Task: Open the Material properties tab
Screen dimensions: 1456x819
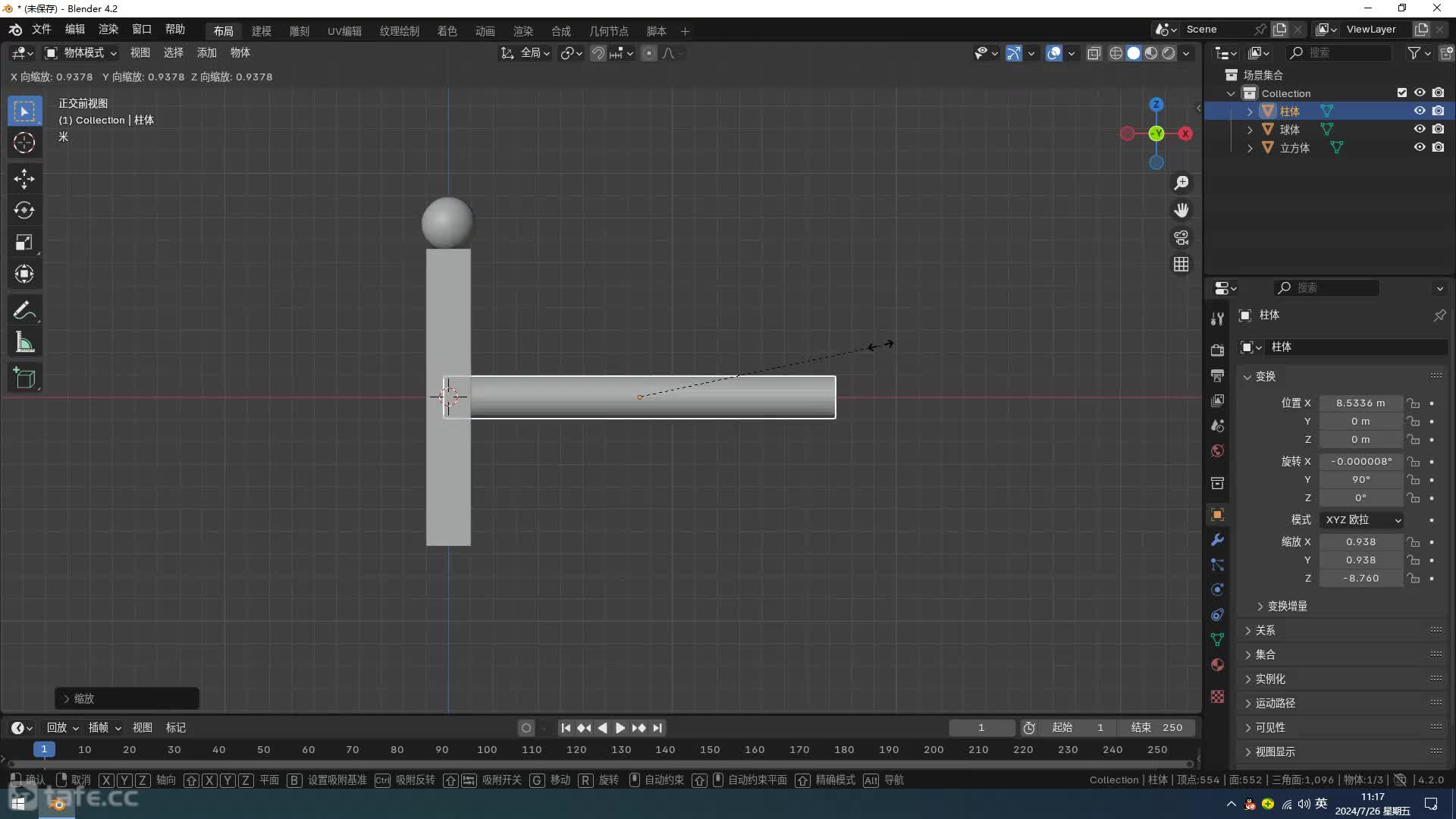Action: [x=1217, y=665]
